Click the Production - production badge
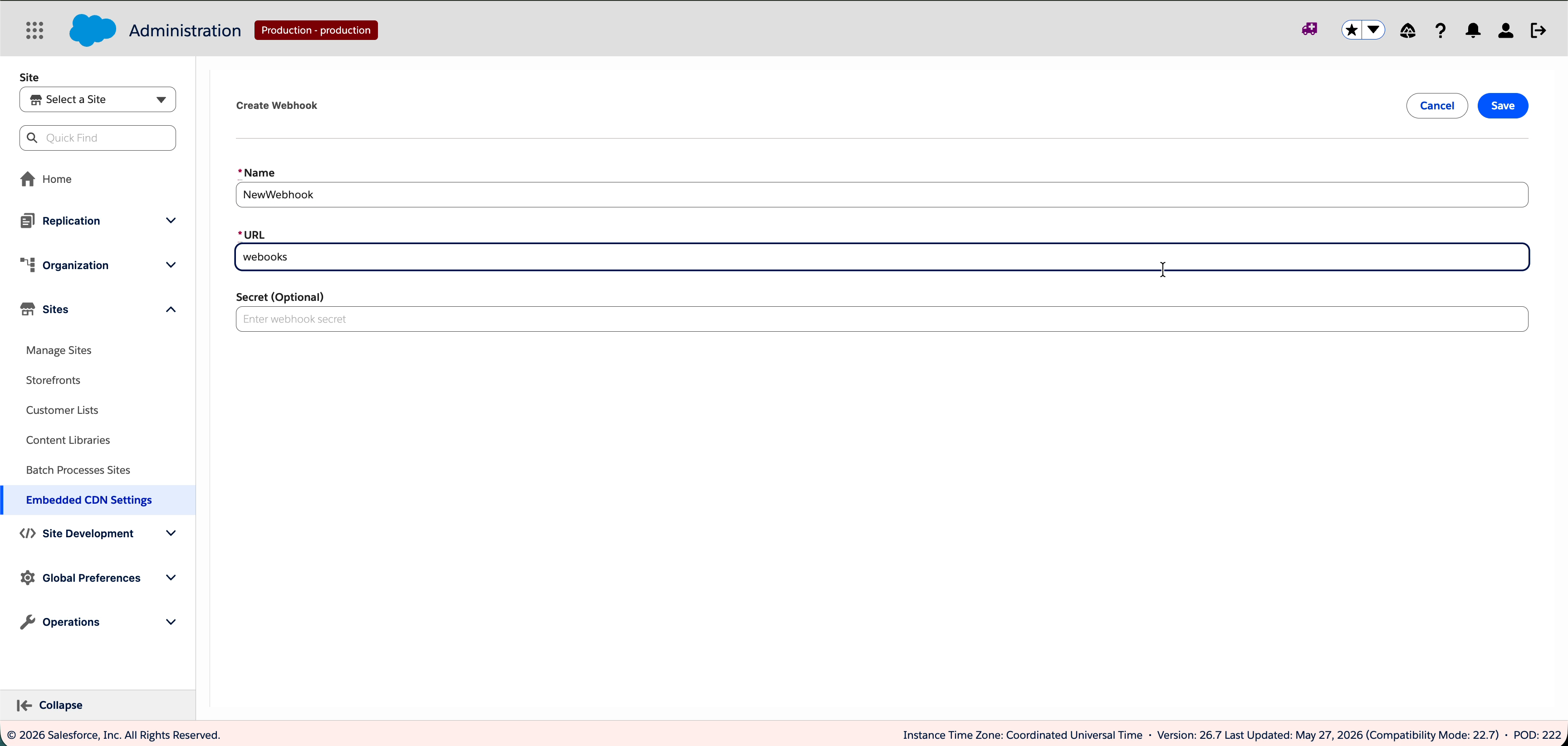 click(x=316, y=30)
